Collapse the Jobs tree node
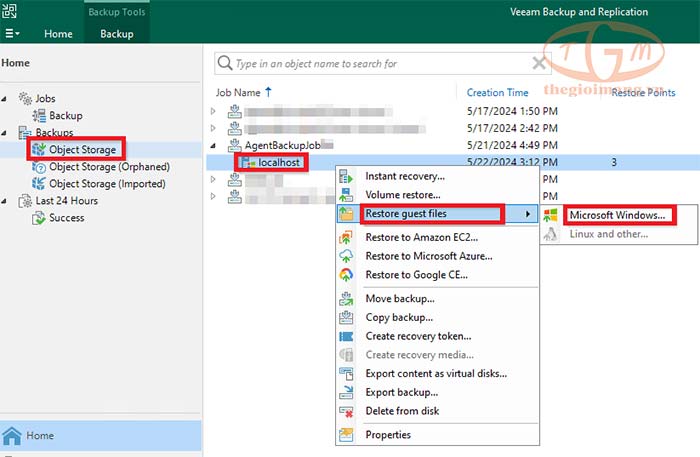700x457 pixels. pyautogui.click(x=4, y=99)
